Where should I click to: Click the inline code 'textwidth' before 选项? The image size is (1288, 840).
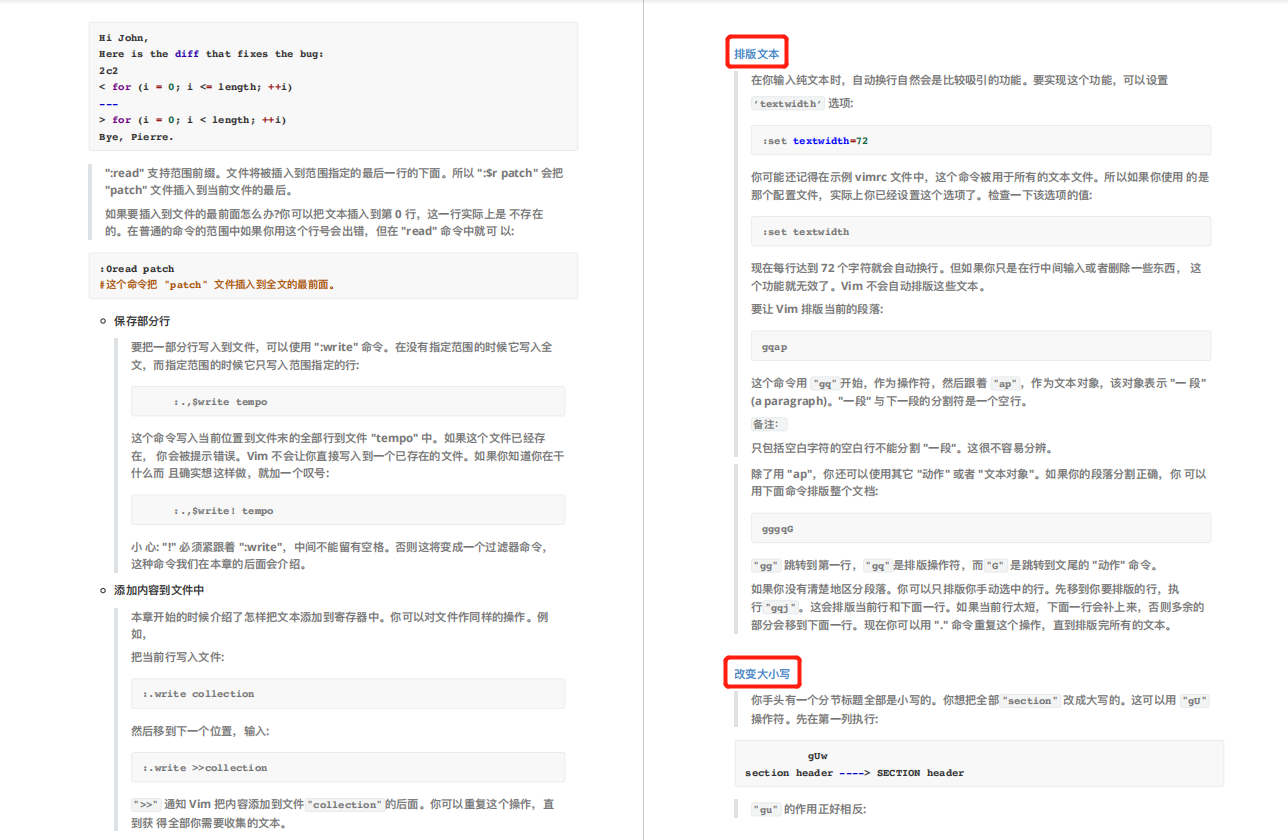pos(788,103)
